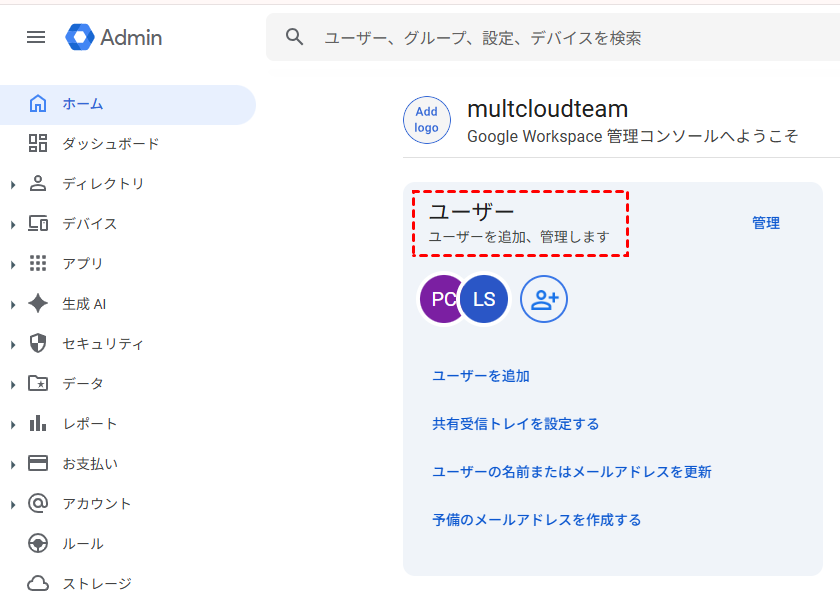Open ダッシュボード from the sidebar
840x593 pixels.
tap(110, 143)
